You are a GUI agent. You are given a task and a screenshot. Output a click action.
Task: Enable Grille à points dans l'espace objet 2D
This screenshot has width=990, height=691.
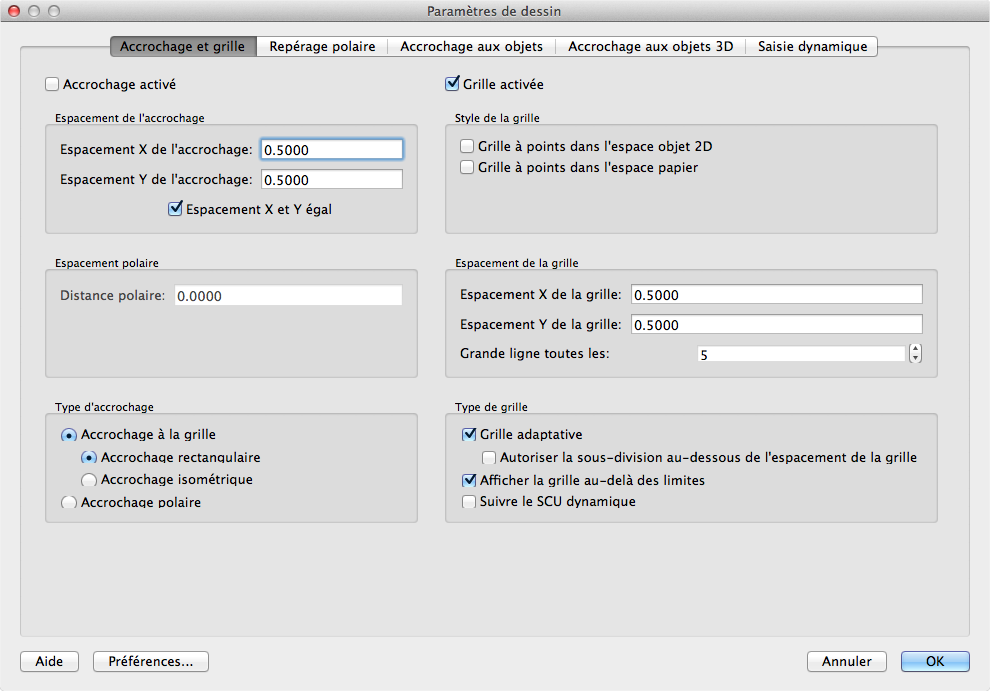click(x=467, y=146)
